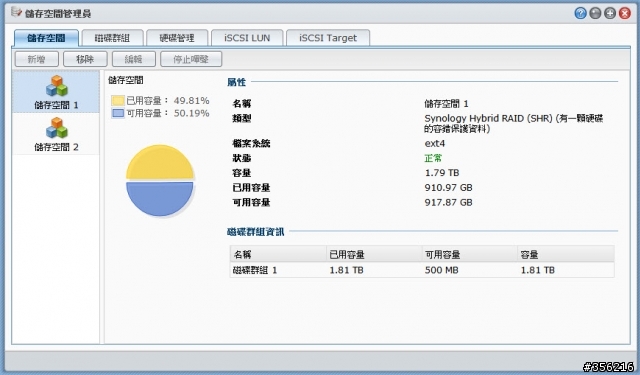Click the 已用容量 column header
This screenshot has width=640, height=375.
point(374,254)
